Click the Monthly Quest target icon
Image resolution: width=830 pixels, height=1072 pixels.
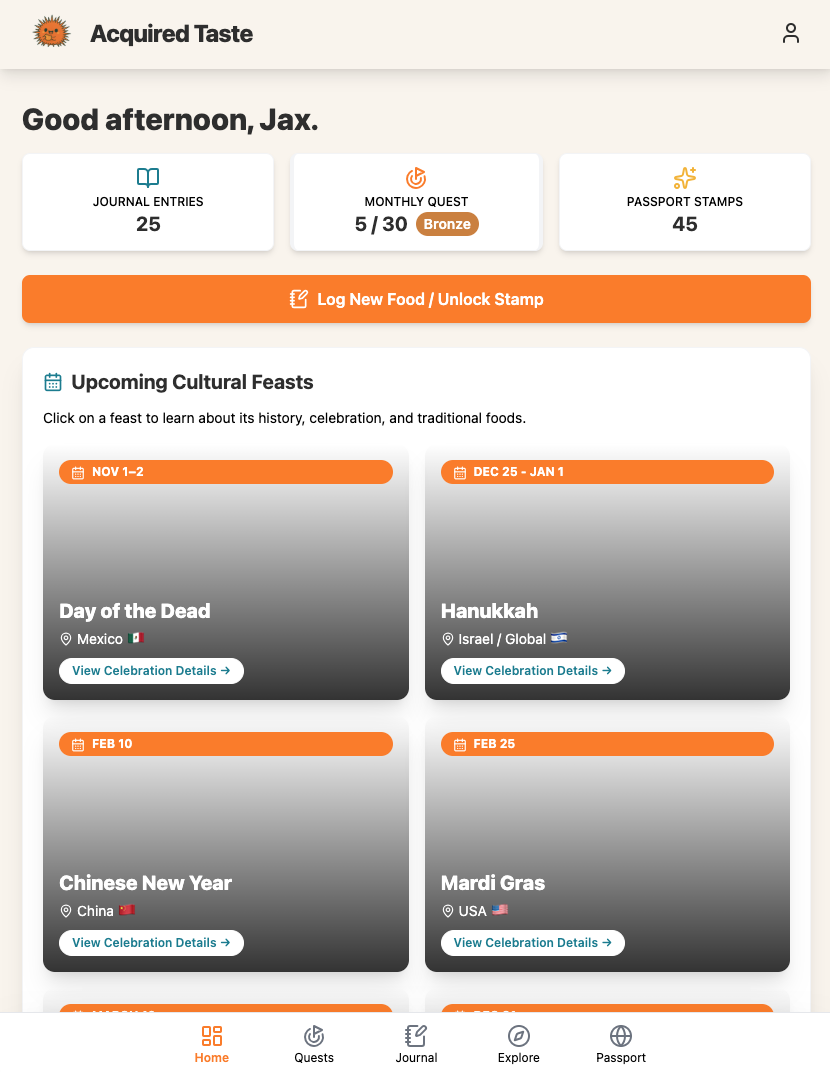416,177
